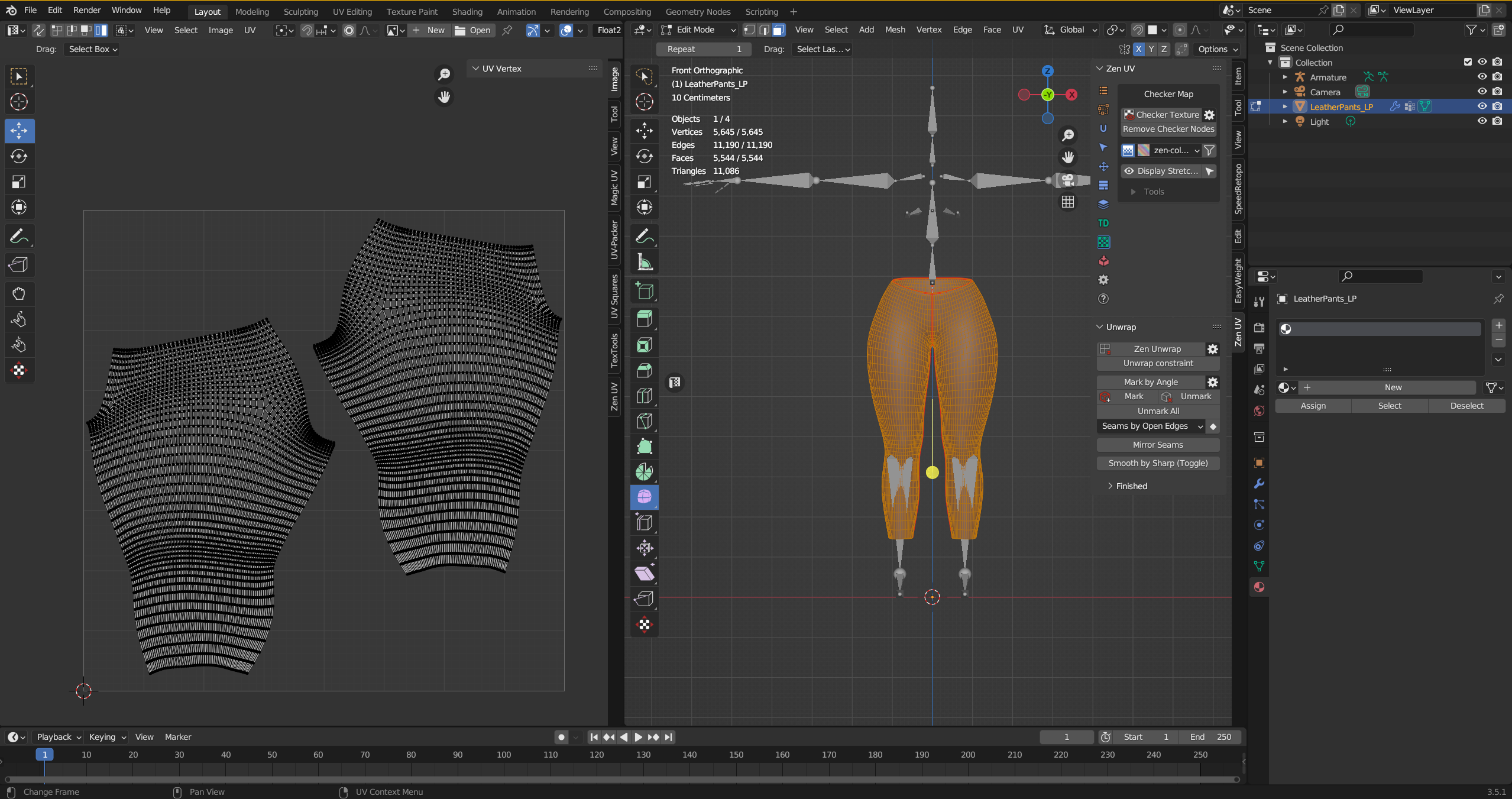
Task: Select the Rotate tool in UV editor
Action: (x=19, y=157)
